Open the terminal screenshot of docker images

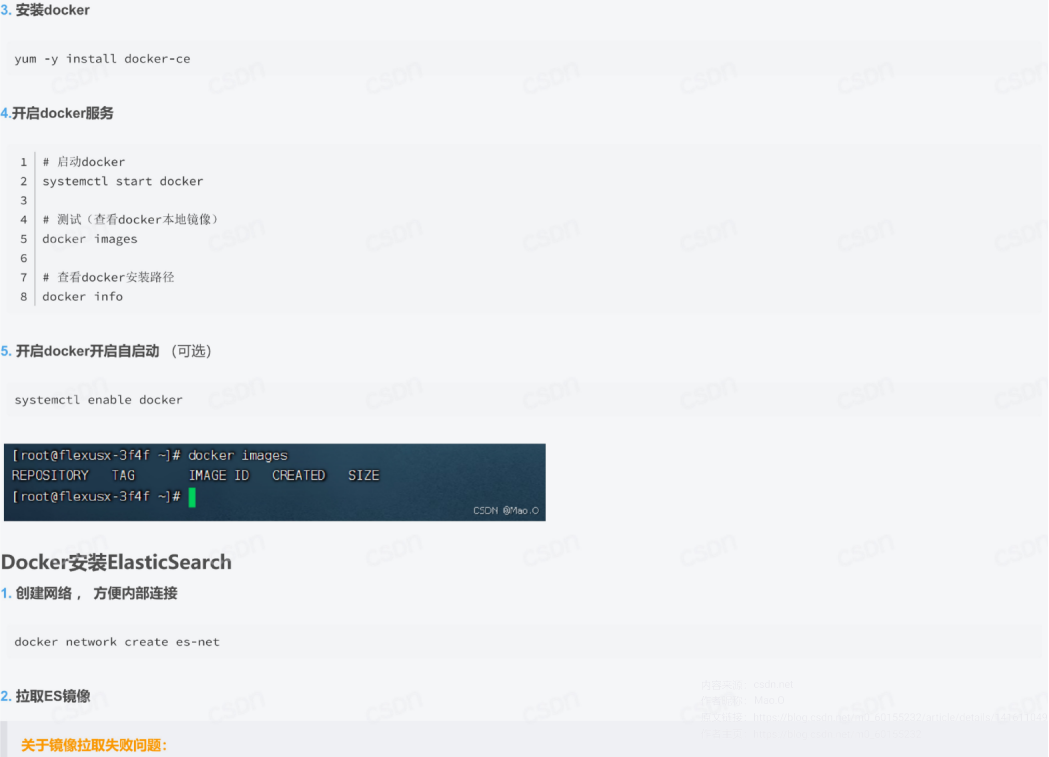pyautogui.click(x=275, y=482)
